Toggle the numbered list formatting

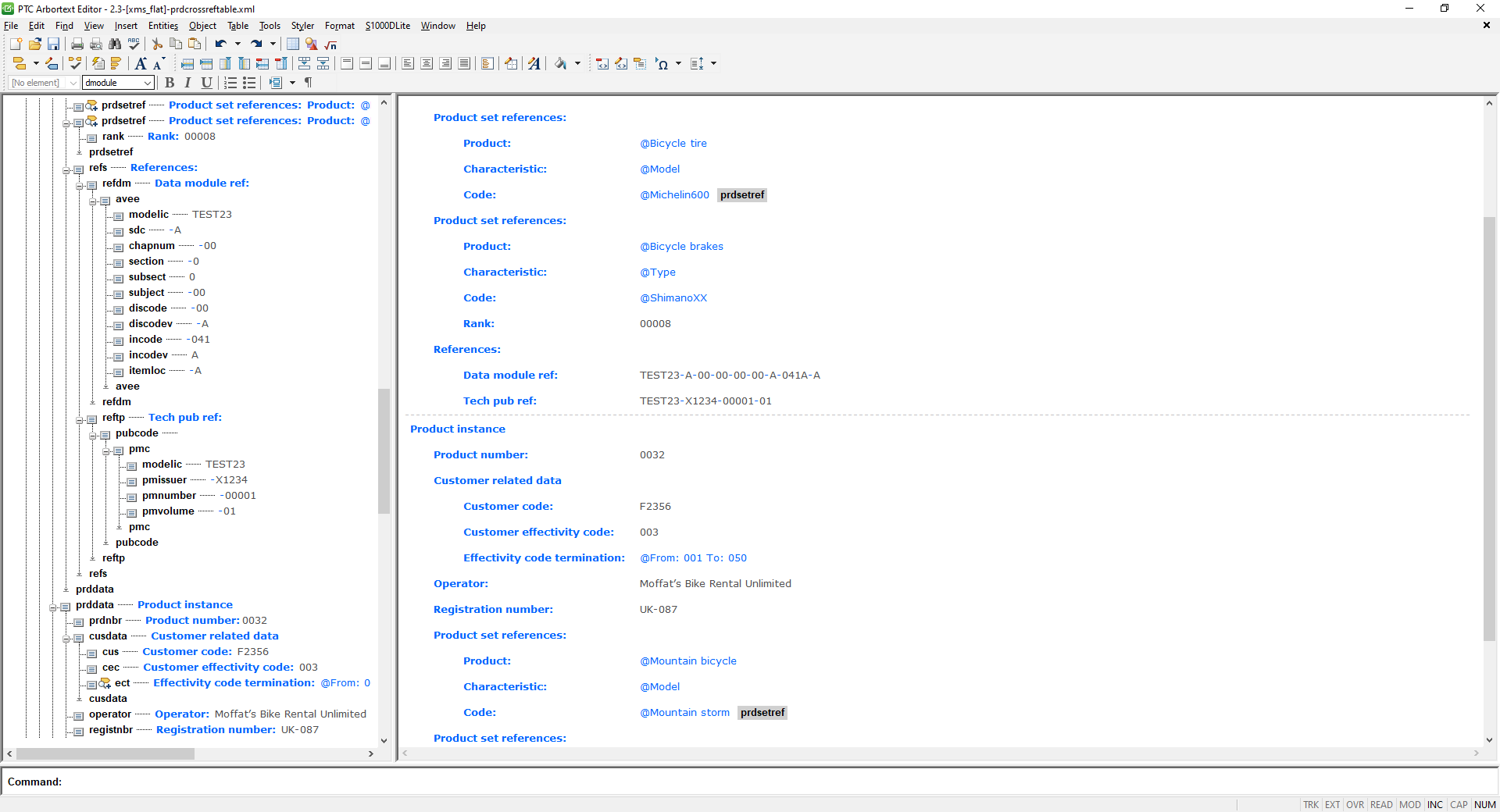coord(230,83)
